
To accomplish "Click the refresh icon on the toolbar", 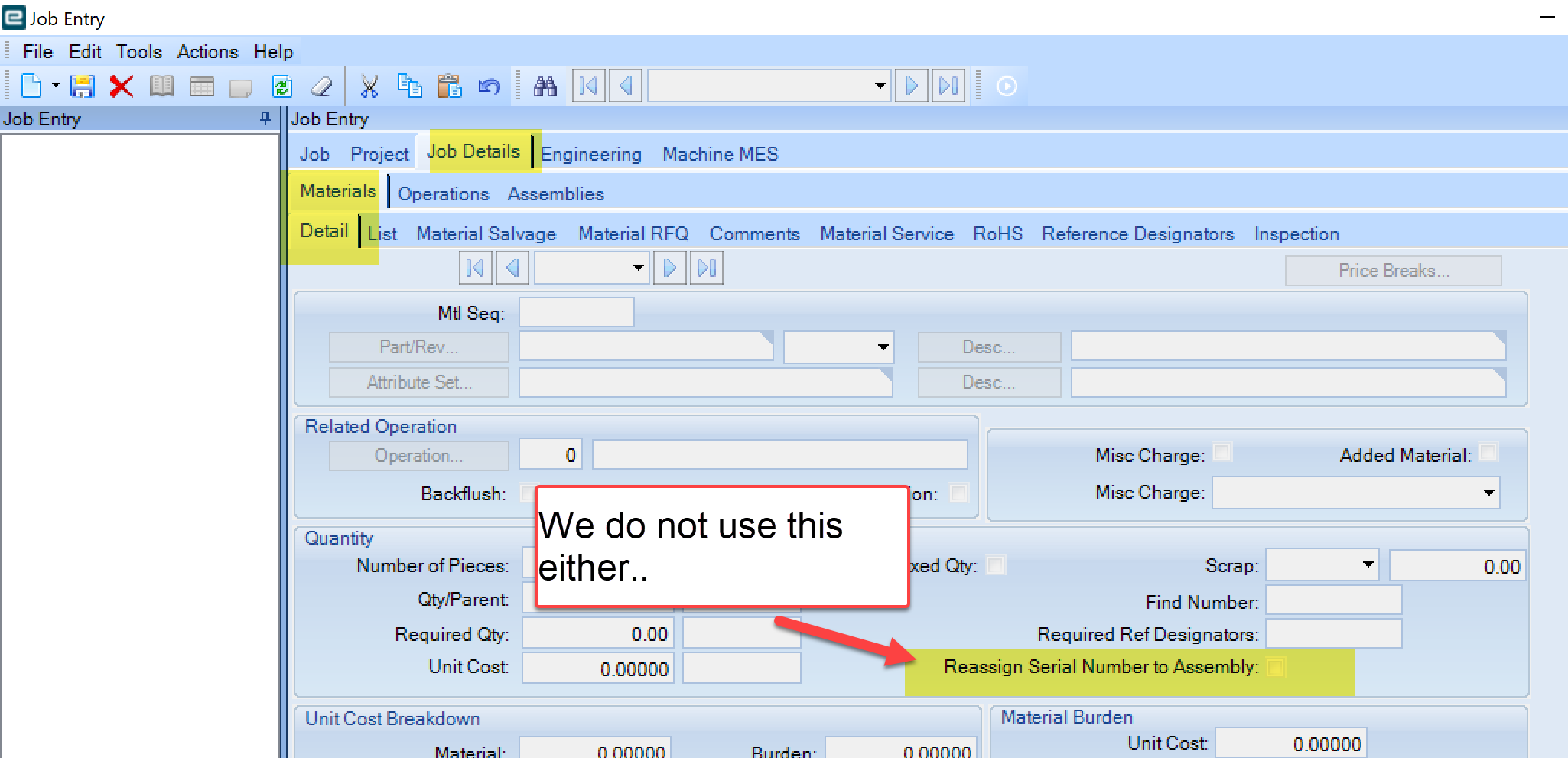I will tap(281, 86).
